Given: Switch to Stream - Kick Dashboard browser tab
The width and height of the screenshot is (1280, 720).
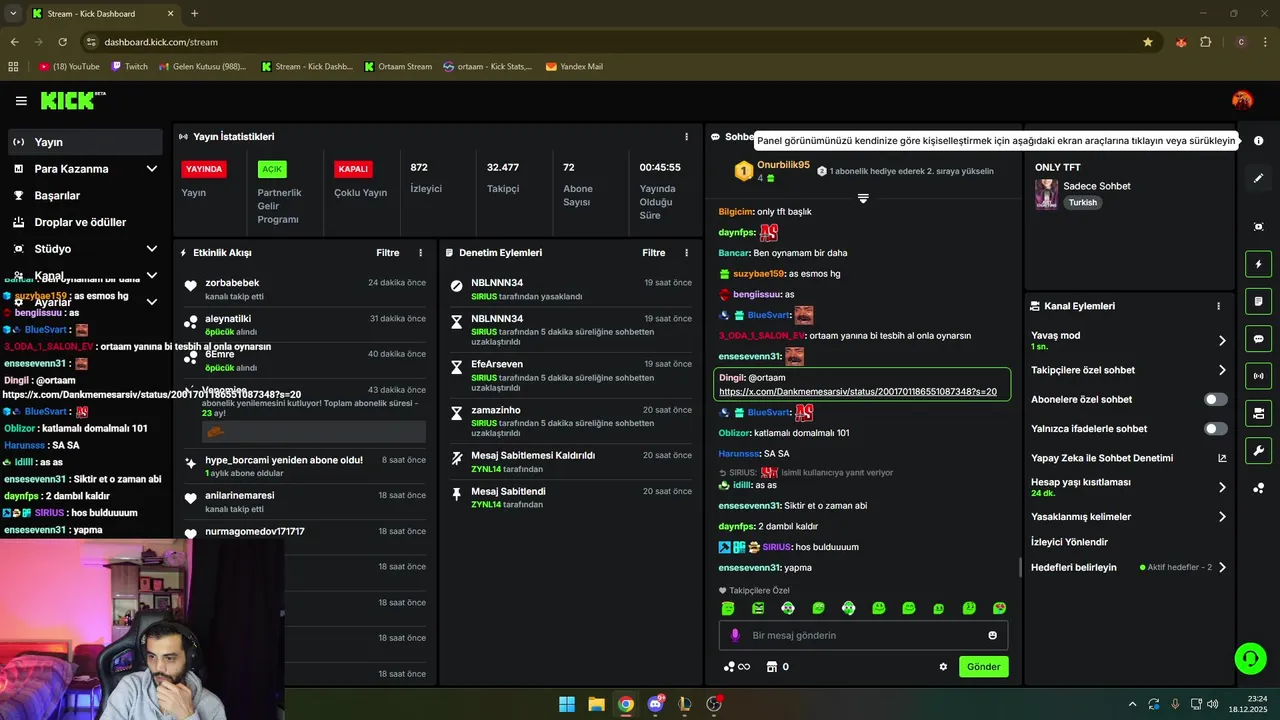Looking at the screenshot, I should tap(103, 14).
